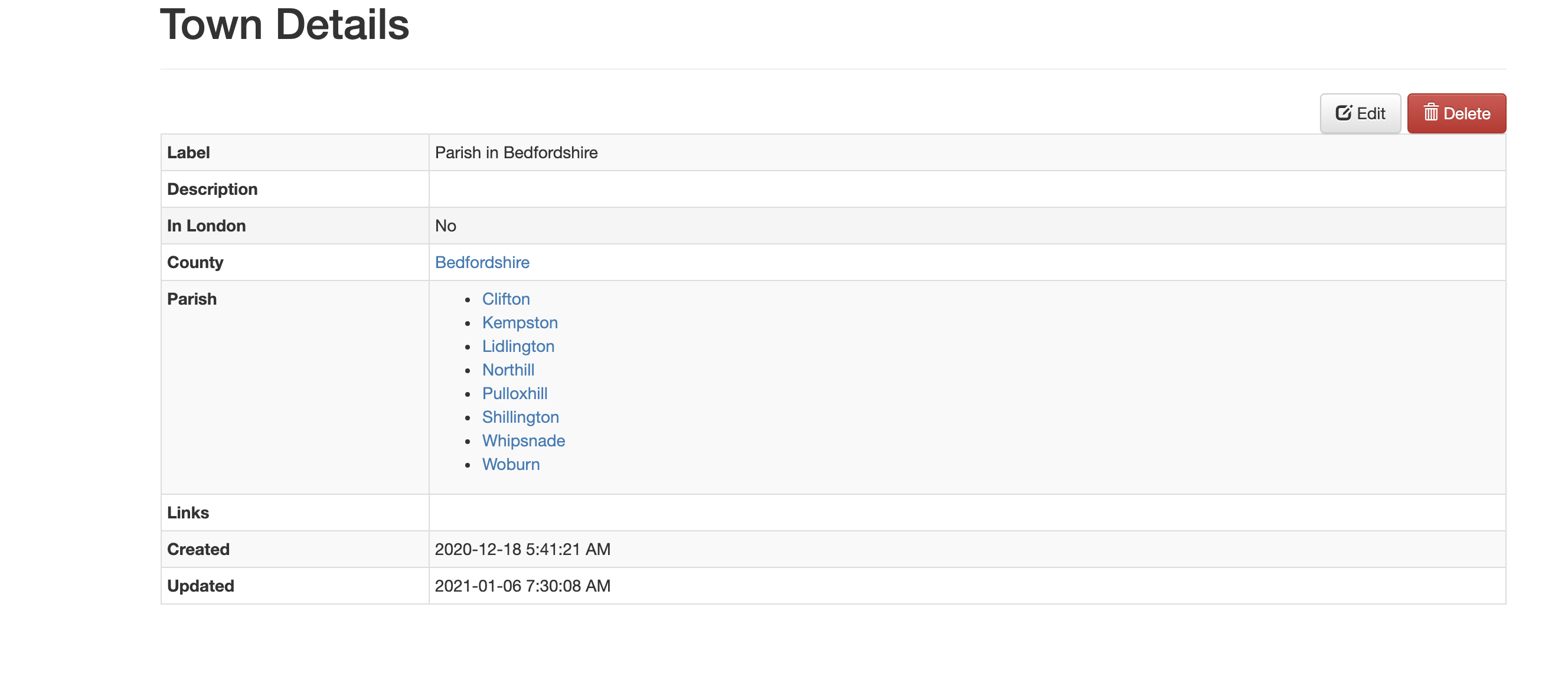Screen dimensions: 1568x679
Task: Open the Bedfordshire county link
Action: tap(482, 263)
